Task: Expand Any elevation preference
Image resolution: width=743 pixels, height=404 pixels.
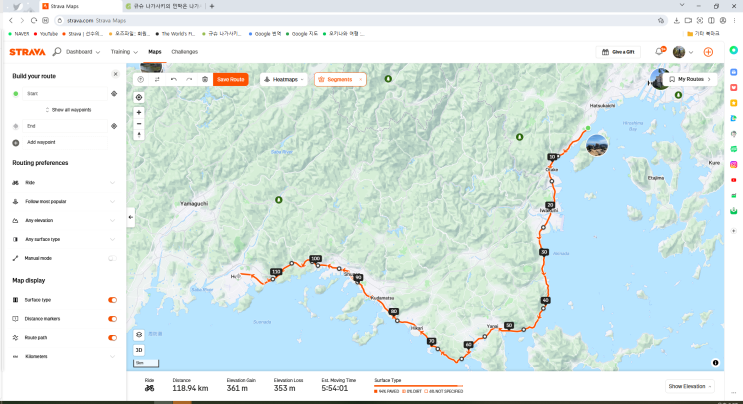Action: click(112, 221)
